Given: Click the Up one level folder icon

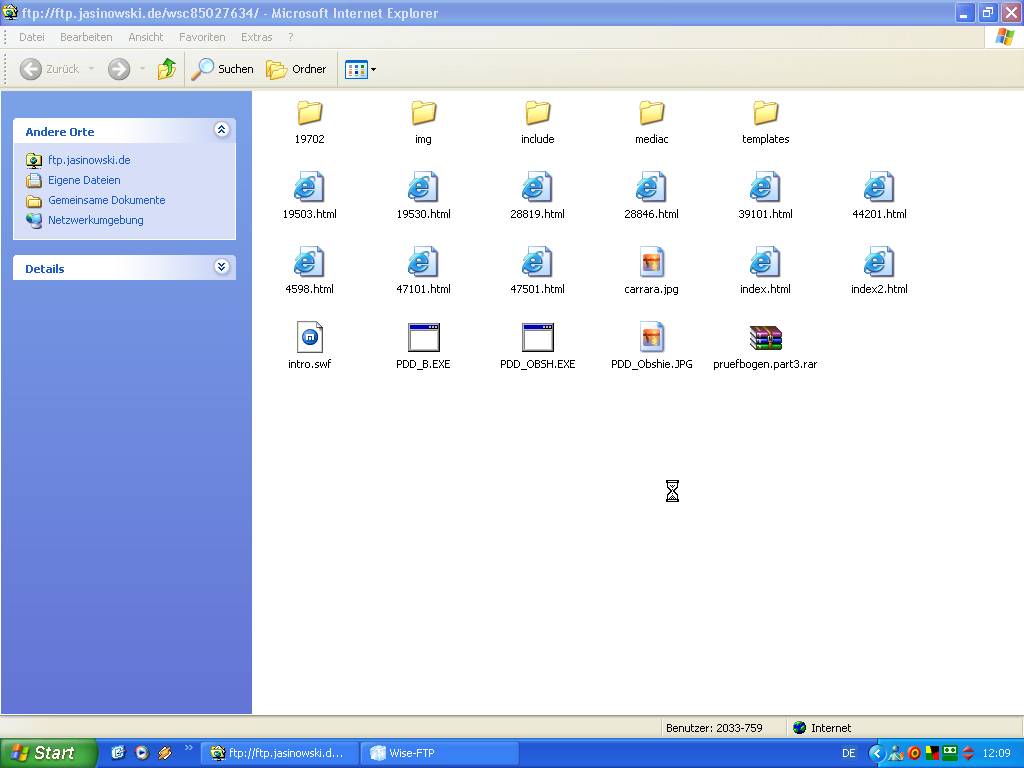Looking at the screenshot, I should point(167,69).
